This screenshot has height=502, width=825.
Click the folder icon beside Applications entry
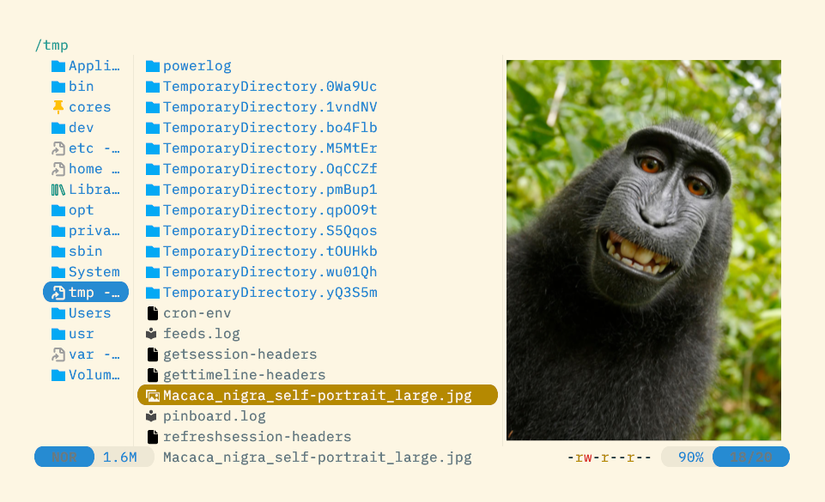coord(58,66)
